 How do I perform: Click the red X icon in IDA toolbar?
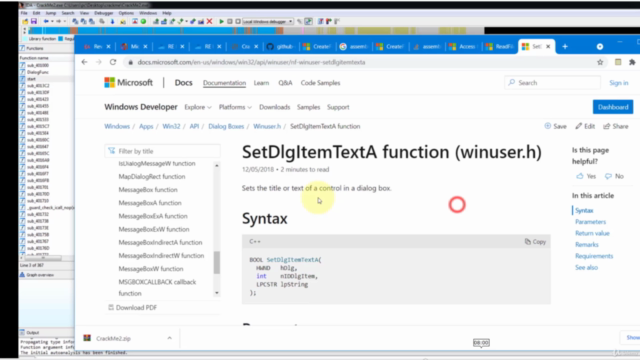point(209,22)
